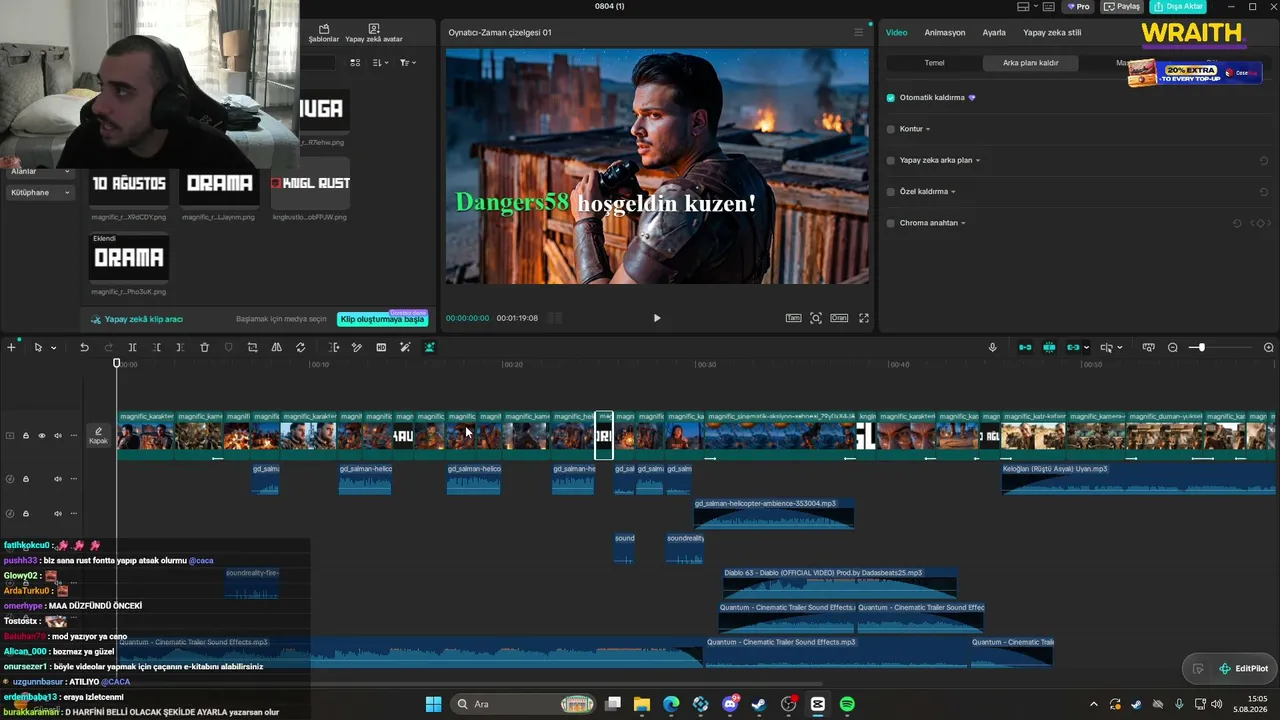Image resolution: width=1280 pixels, height=720 pixels.
Task: Reset the Özel kaldırma setting
Action: coord(1264,191)
